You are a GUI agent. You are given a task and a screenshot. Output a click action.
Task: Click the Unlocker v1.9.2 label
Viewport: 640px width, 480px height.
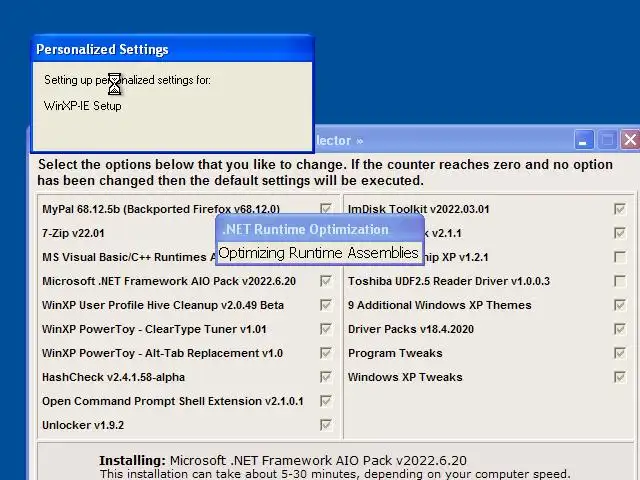[x=83, y=425]
